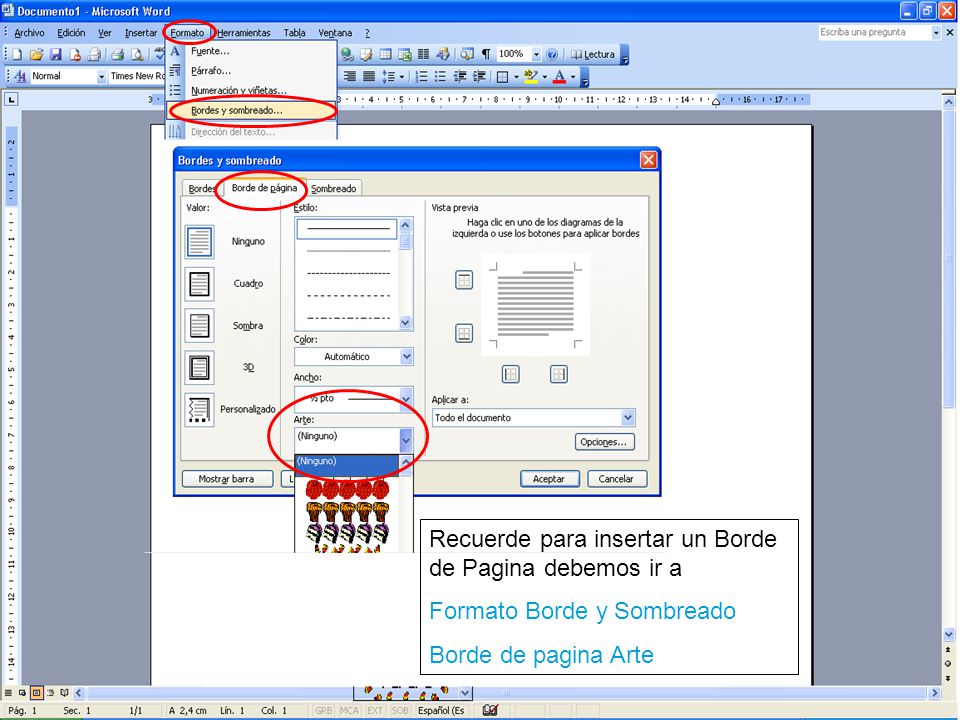Click the Outside border toolbar icon
960x720 pixels.
click(x=502, y=77)
